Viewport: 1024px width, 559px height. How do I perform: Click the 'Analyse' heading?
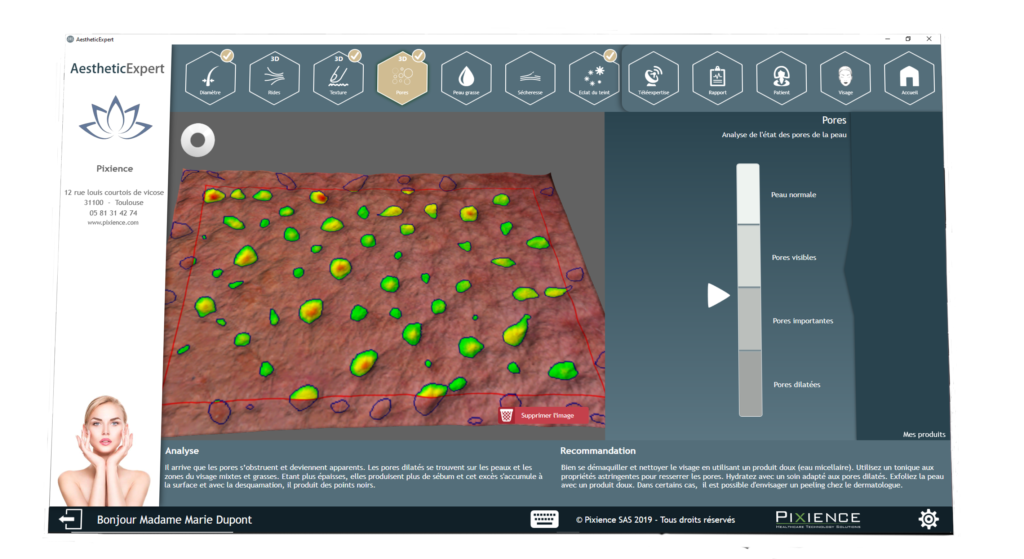(x=182, y=451)
